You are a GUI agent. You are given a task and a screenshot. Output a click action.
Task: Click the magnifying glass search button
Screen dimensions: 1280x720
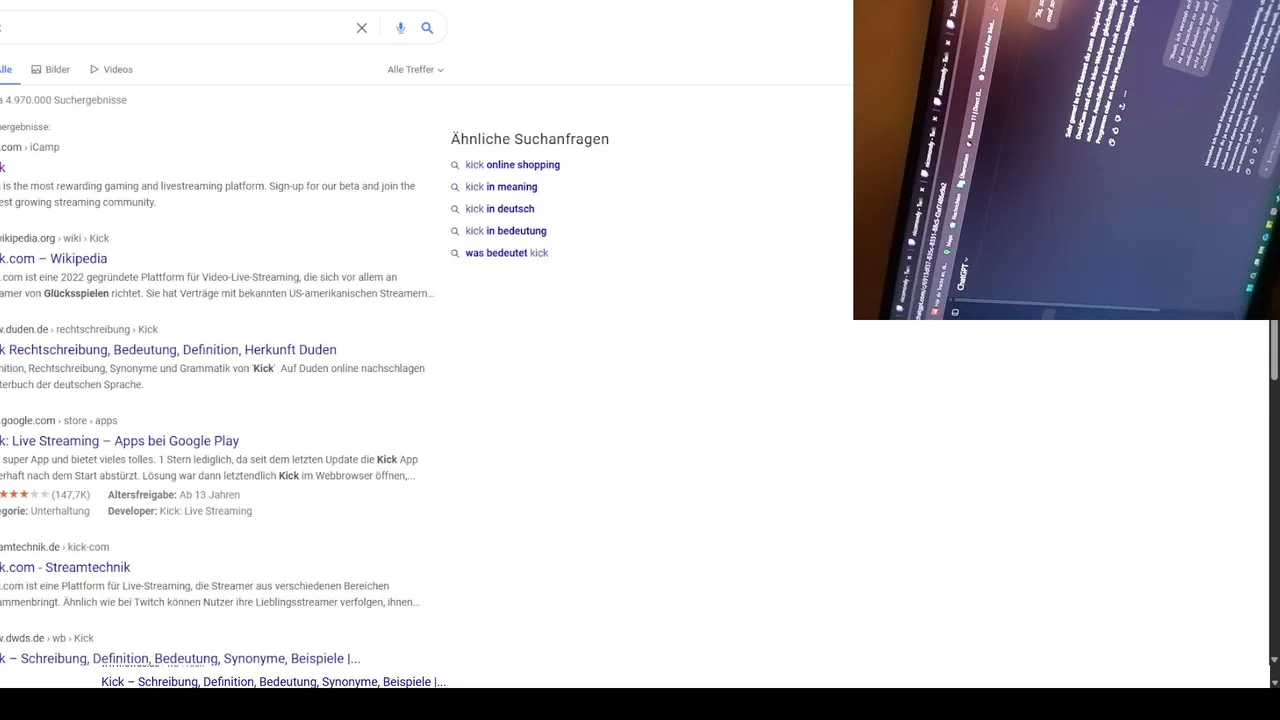point(427,28)
